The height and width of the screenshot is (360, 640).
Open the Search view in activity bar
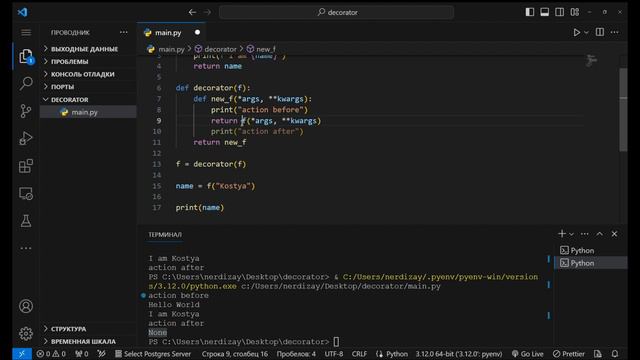click(26, 83)
